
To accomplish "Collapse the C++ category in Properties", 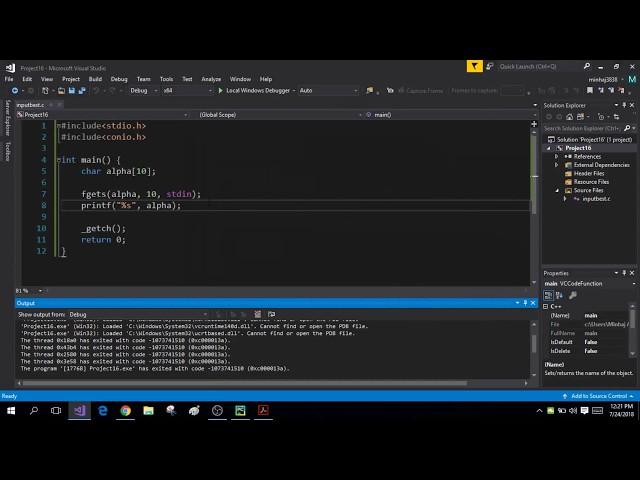I will 546,307.
